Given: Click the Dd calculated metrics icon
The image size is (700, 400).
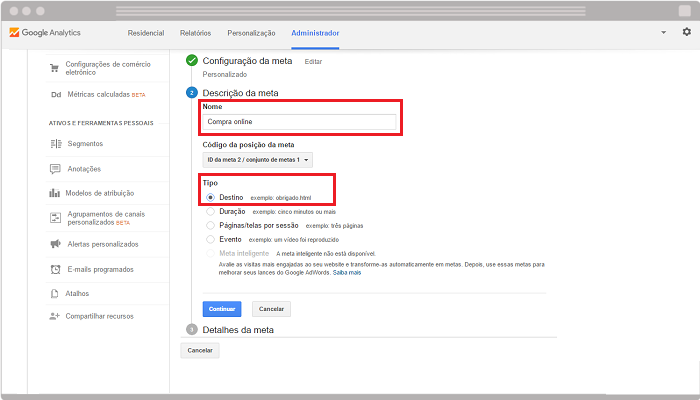Looking at the screenshot, I should tap(56, 95).
